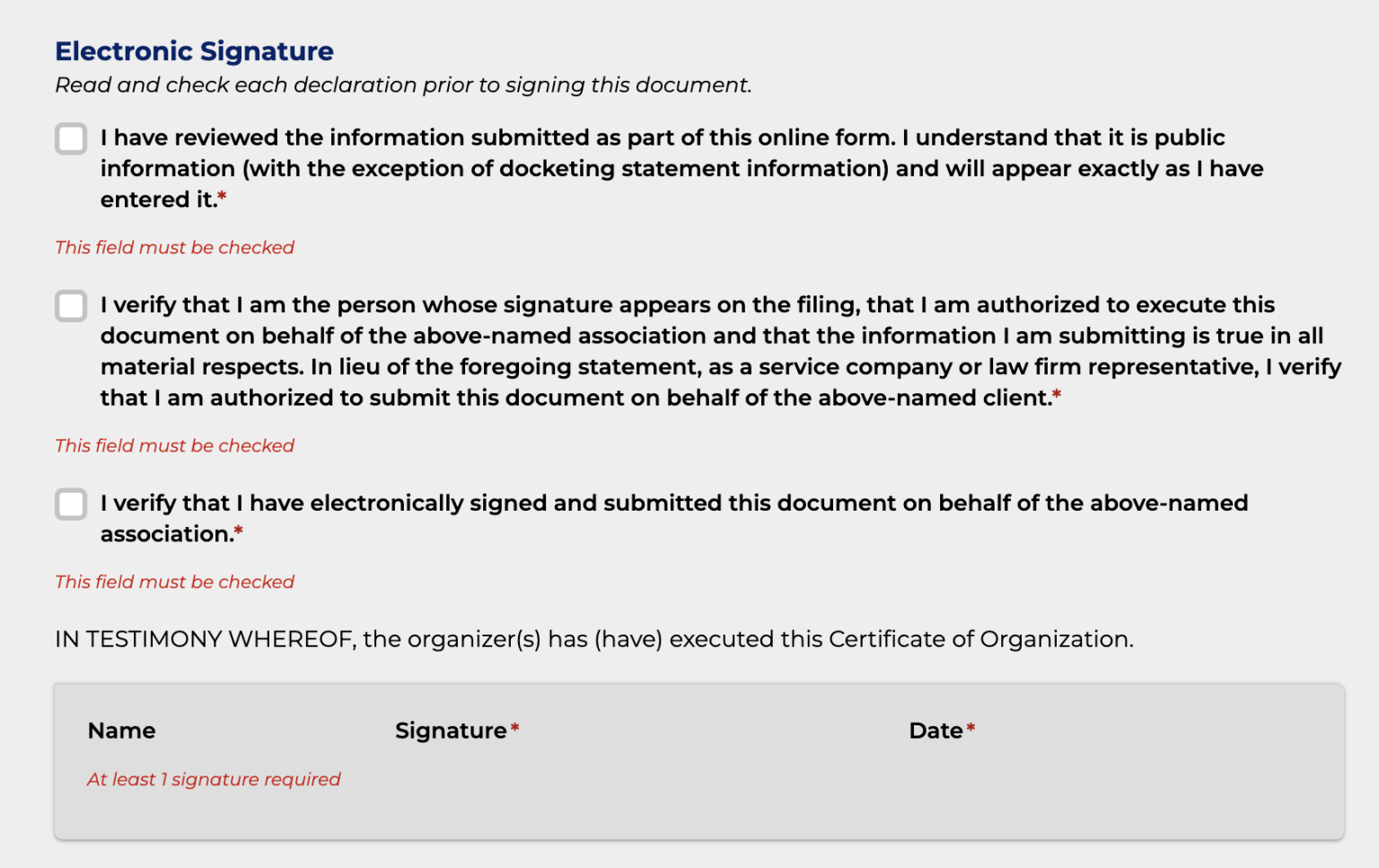Image resolution: width=1379 pixels, height=868 pixels.
Task: Click the red asterisk next to Signature
Action: (x=515, y=727)
